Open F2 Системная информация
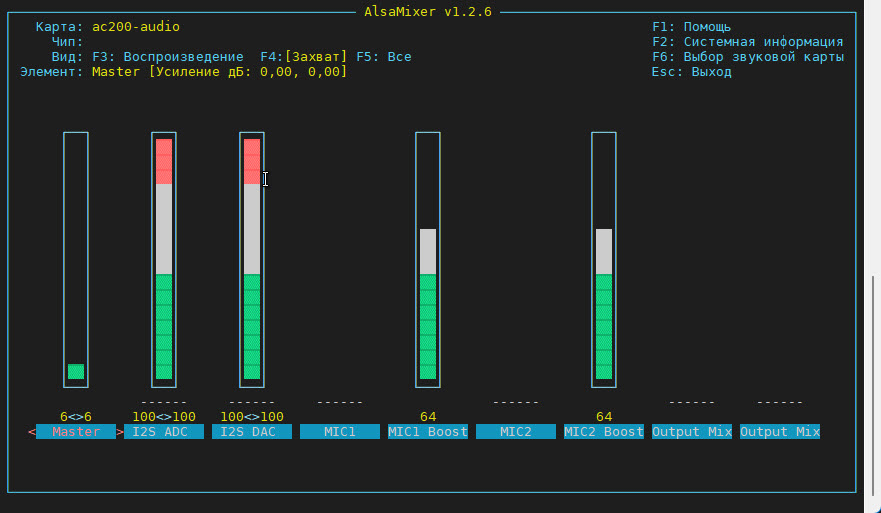Viewport: 881px width, 513px height. (747, 42)
